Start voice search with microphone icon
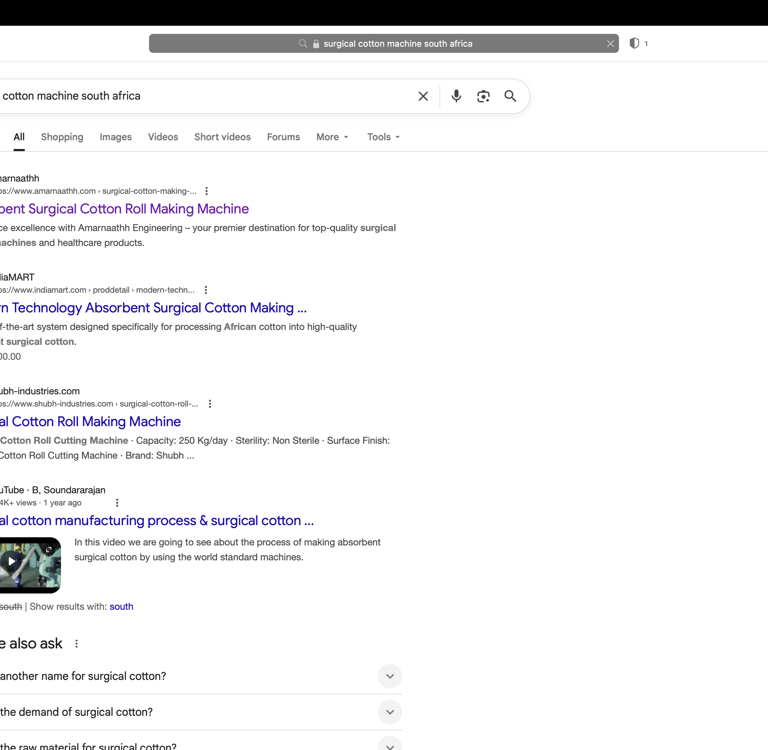 click(x=456, y=96)
